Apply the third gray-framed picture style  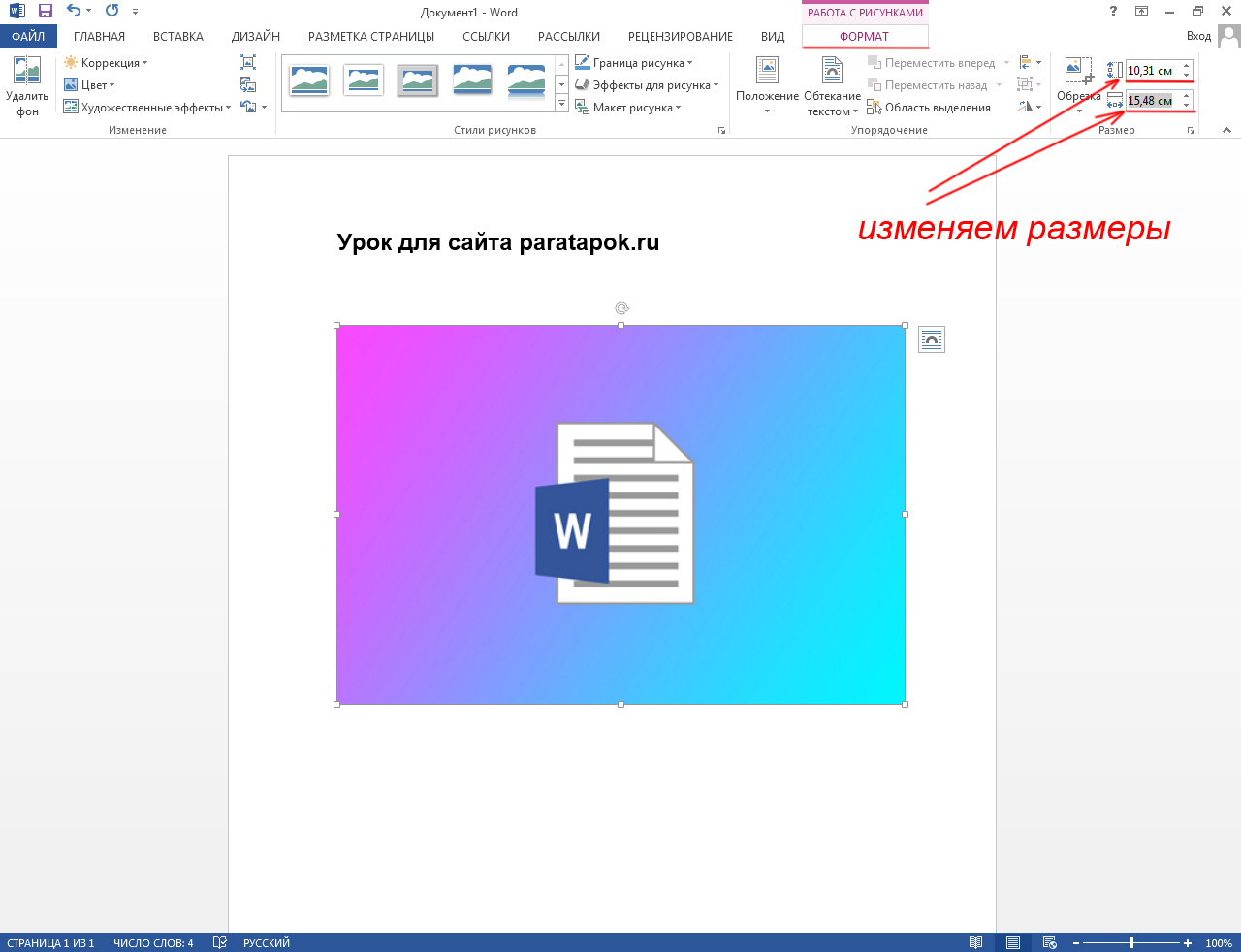(418, 80)
